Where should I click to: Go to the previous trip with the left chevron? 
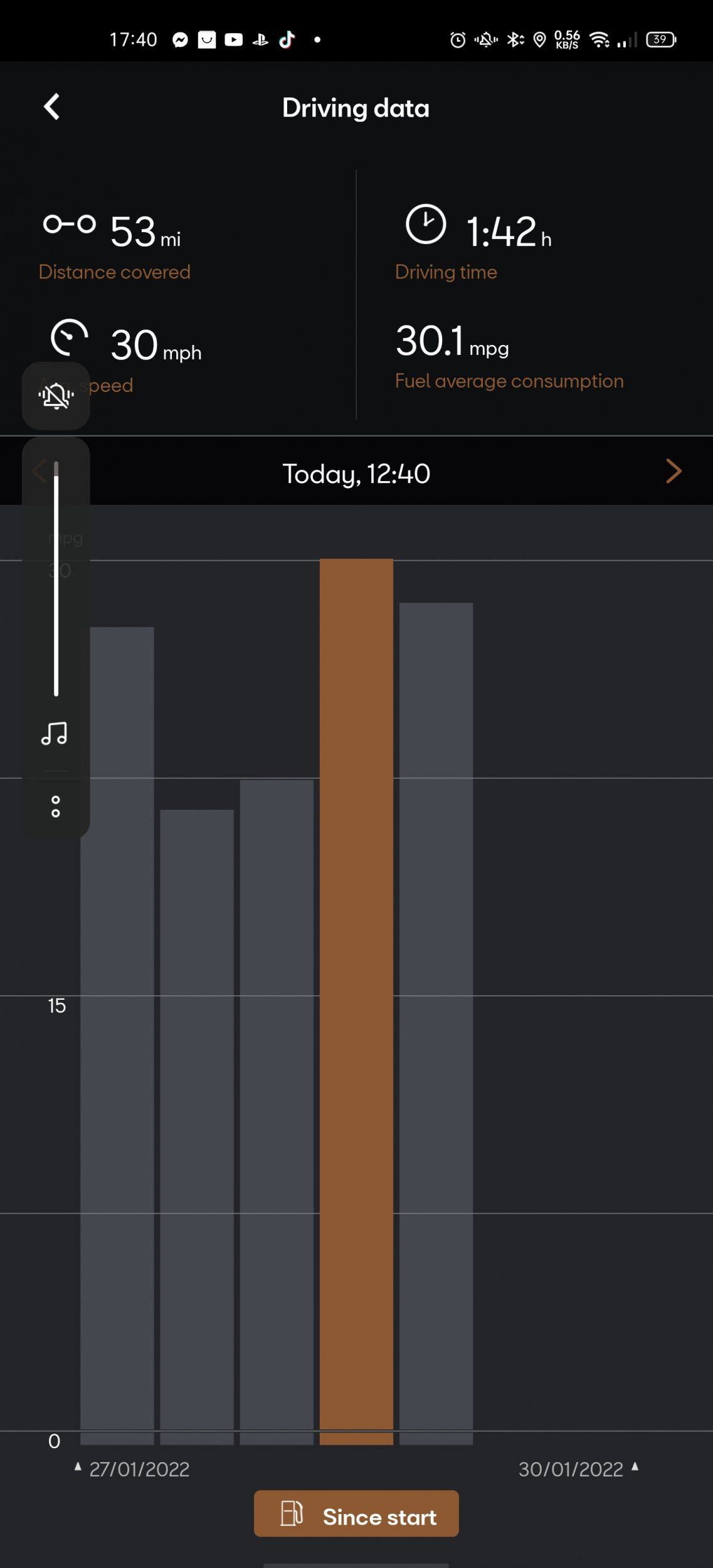tap(39, 471)
